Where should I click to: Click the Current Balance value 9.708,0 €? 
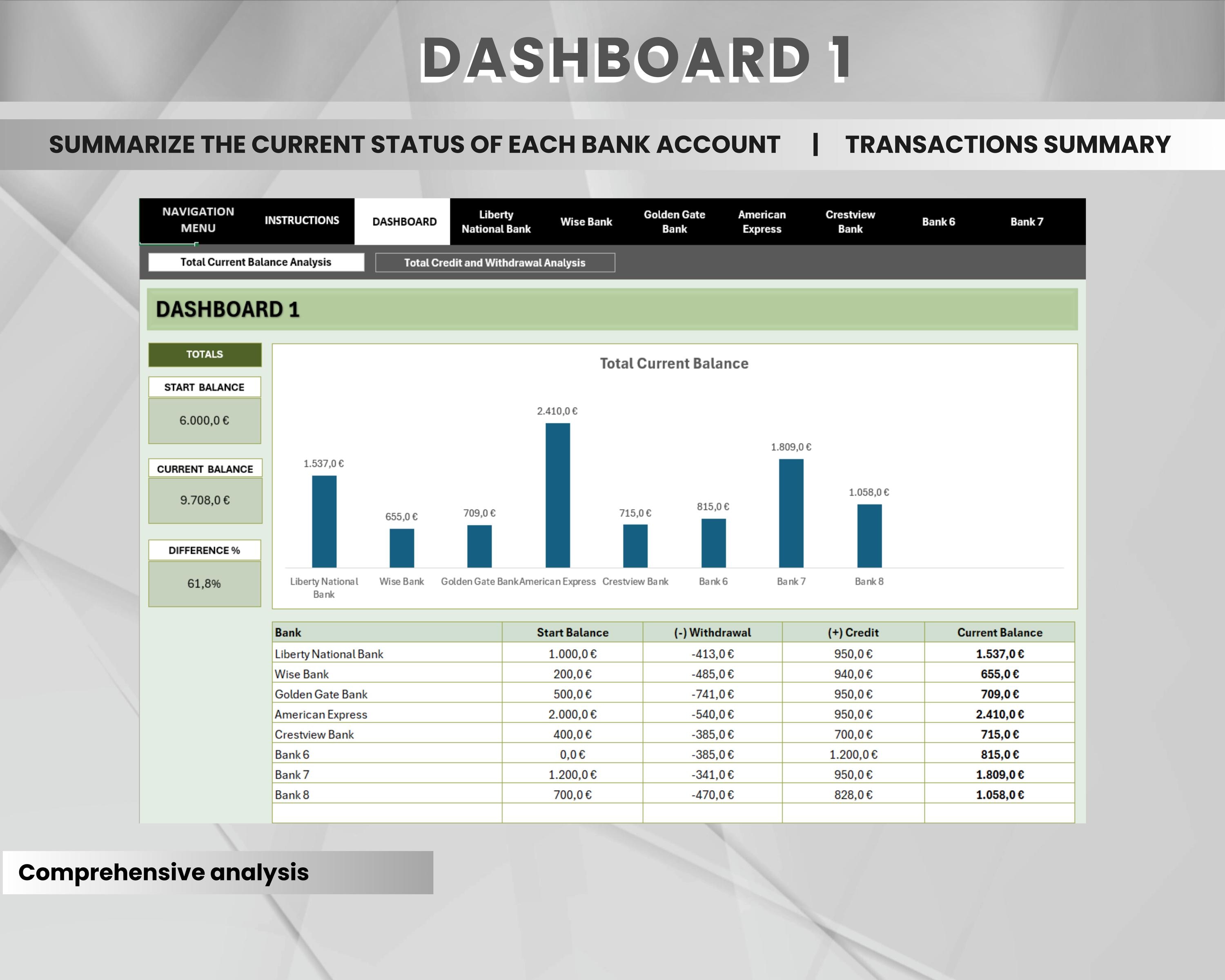(205, 500)
